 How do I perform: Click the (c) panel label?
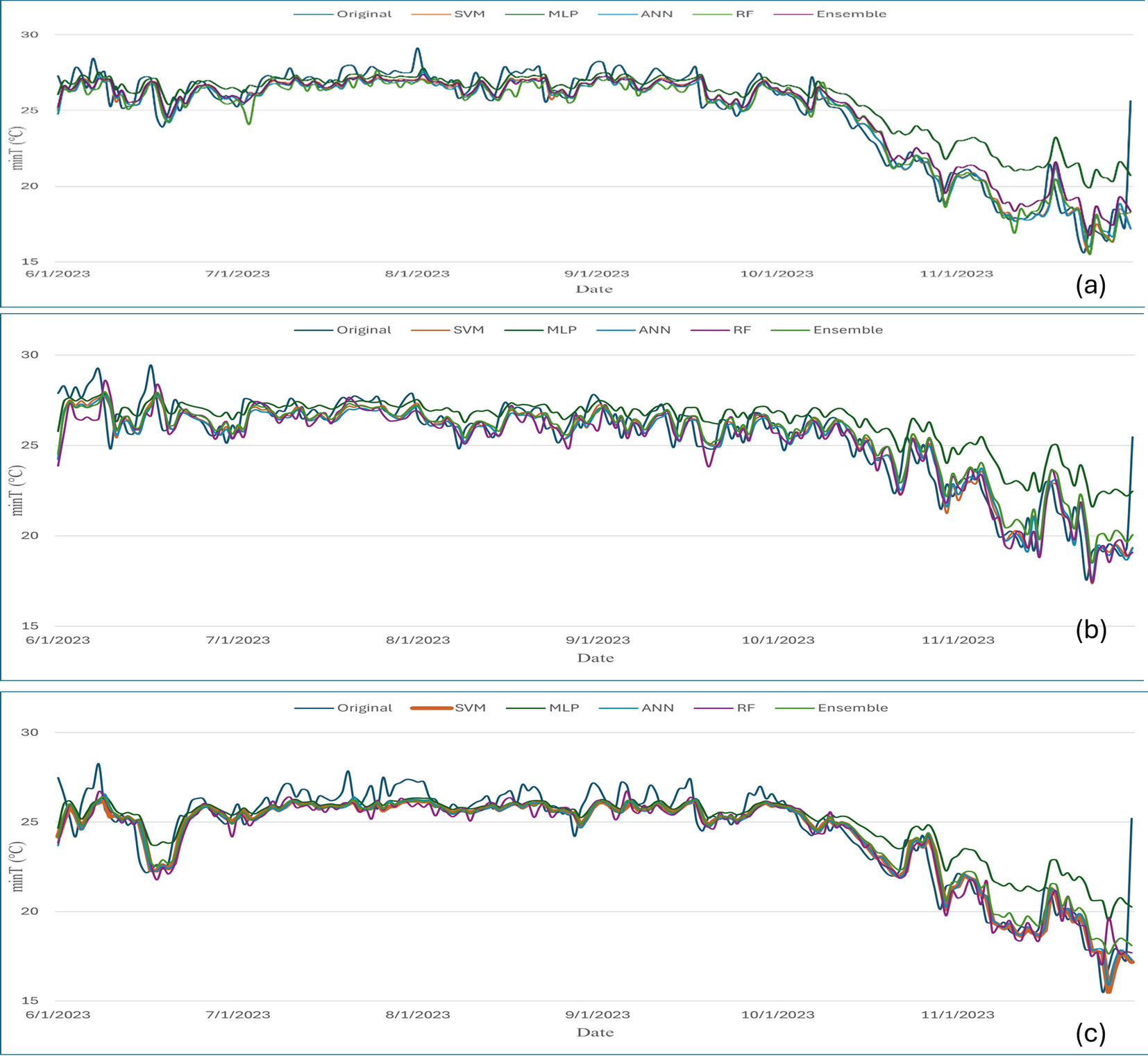coord(1090,1034)
